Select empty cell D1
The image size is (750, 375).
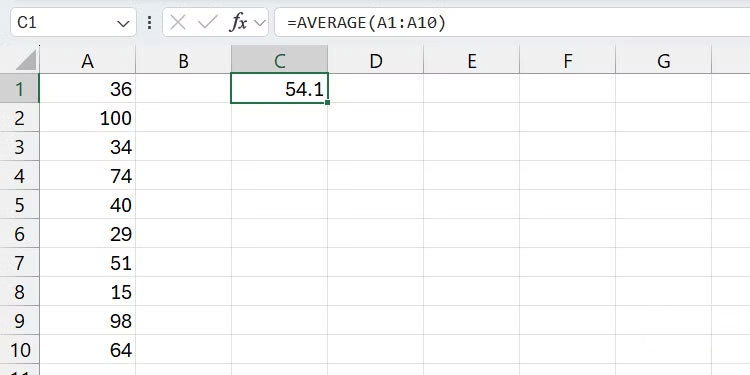pyautogui.click(x=376, y=88)
